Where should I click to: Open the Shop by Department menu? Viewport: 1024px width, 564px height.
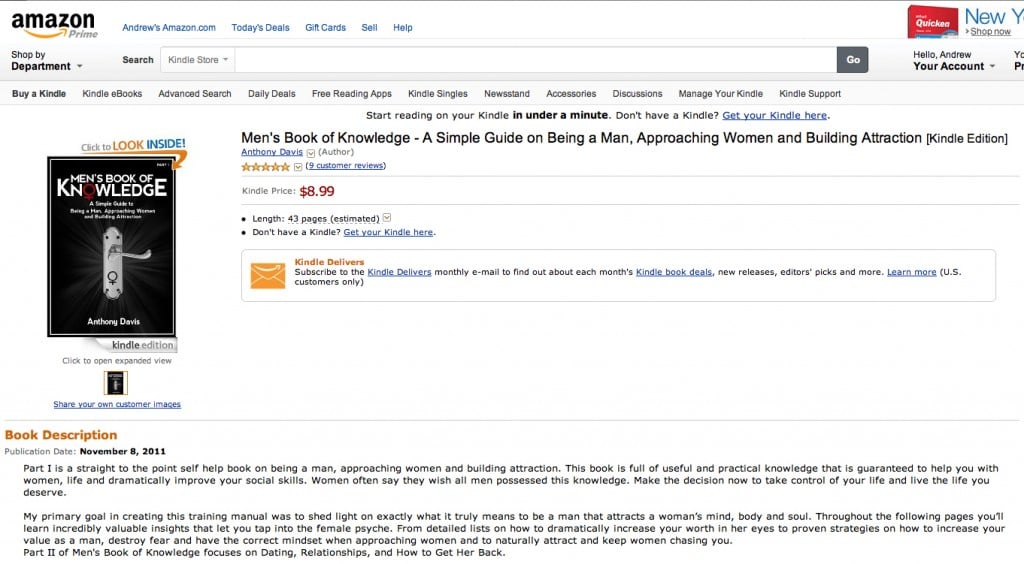(x=46, y=61)
